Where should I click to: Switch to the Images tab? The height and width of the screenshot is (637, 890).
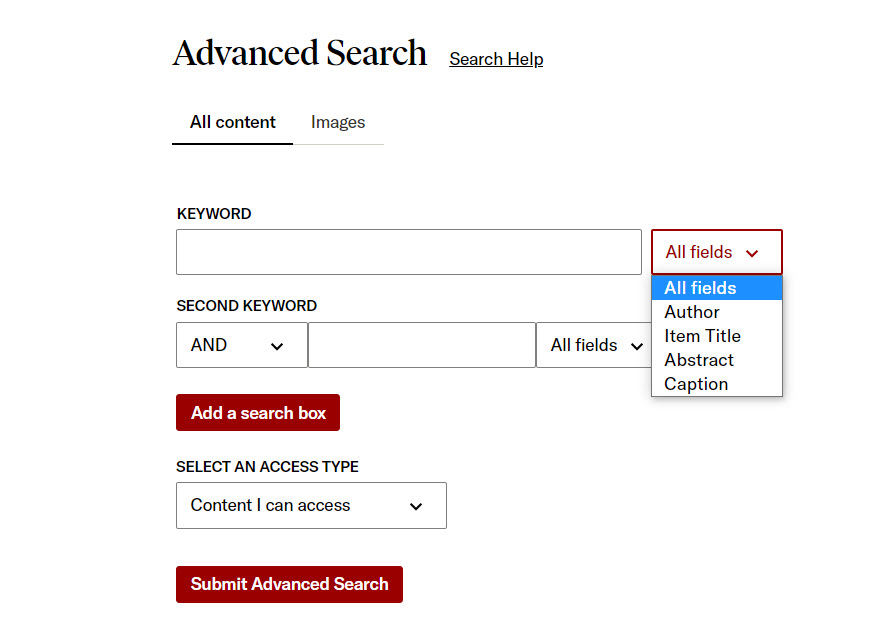338,122
